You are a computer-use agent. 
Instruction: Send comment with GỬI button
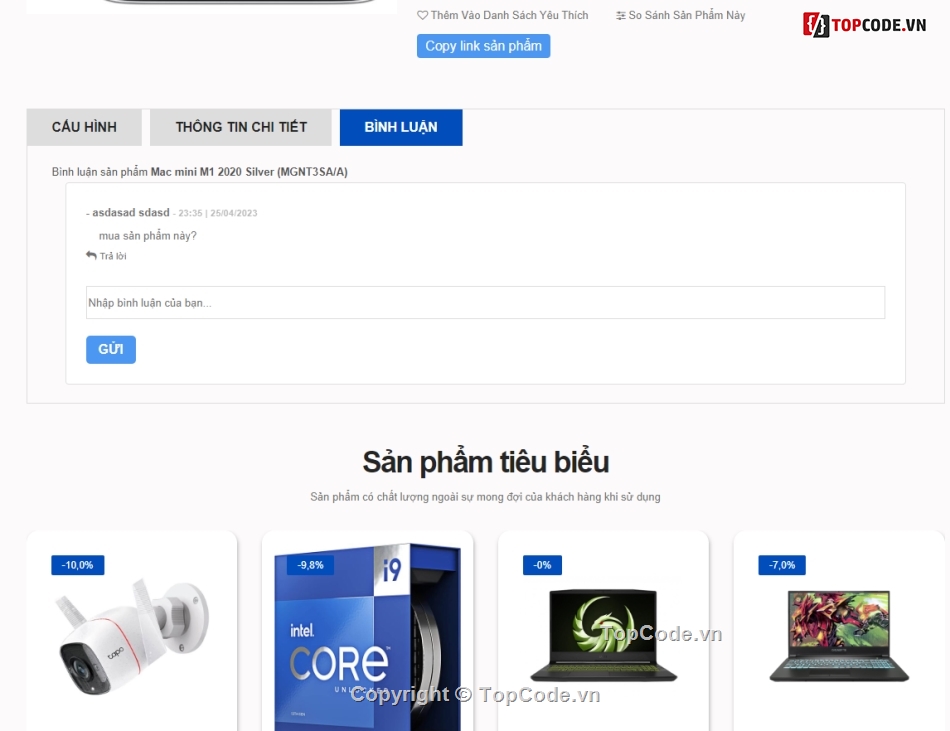111,349
